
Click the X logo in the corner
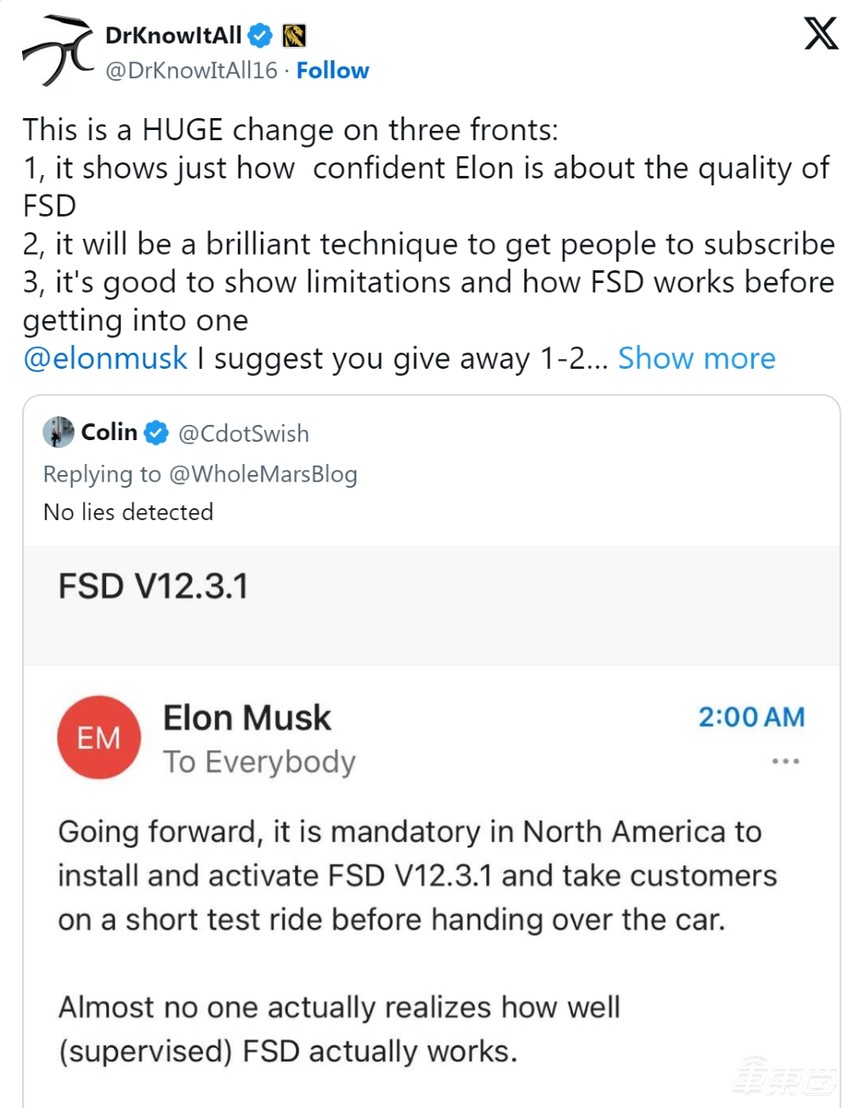(821, 37)
